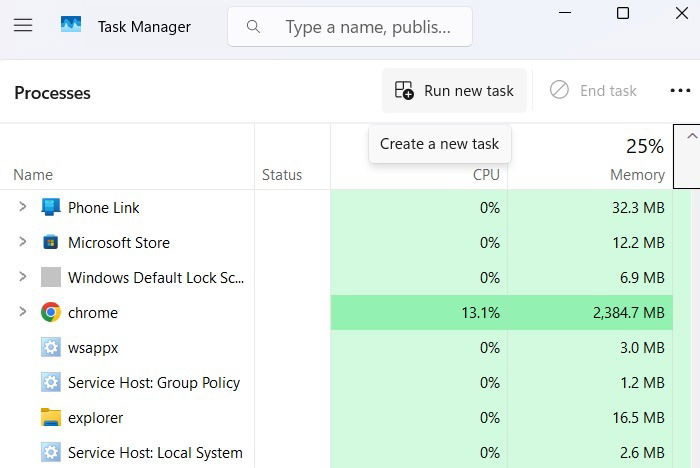Click the Microsoft Store process icon
The image size is (700, 468).
[51, 243]
